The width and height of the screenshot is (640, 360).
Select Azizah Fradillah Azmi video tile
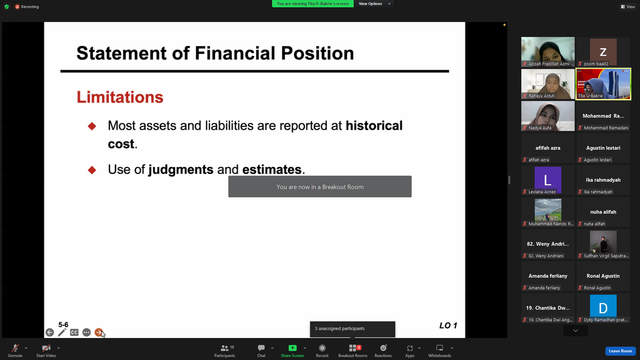(548, 52)
